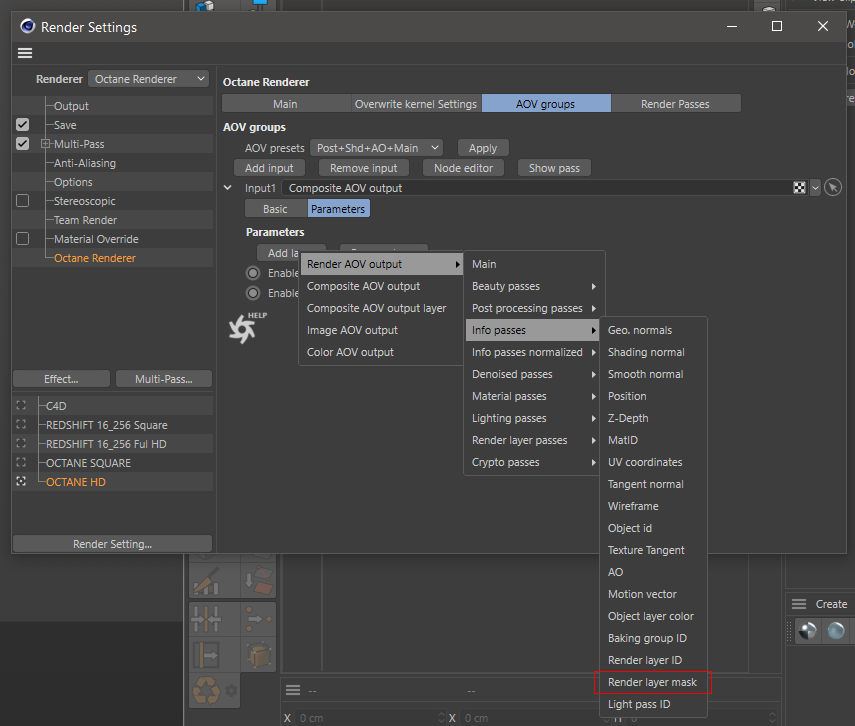This screenshot has height=726, width=855.
Task: Click the polygon clone arrow tool icon
Action: (258, 581)
